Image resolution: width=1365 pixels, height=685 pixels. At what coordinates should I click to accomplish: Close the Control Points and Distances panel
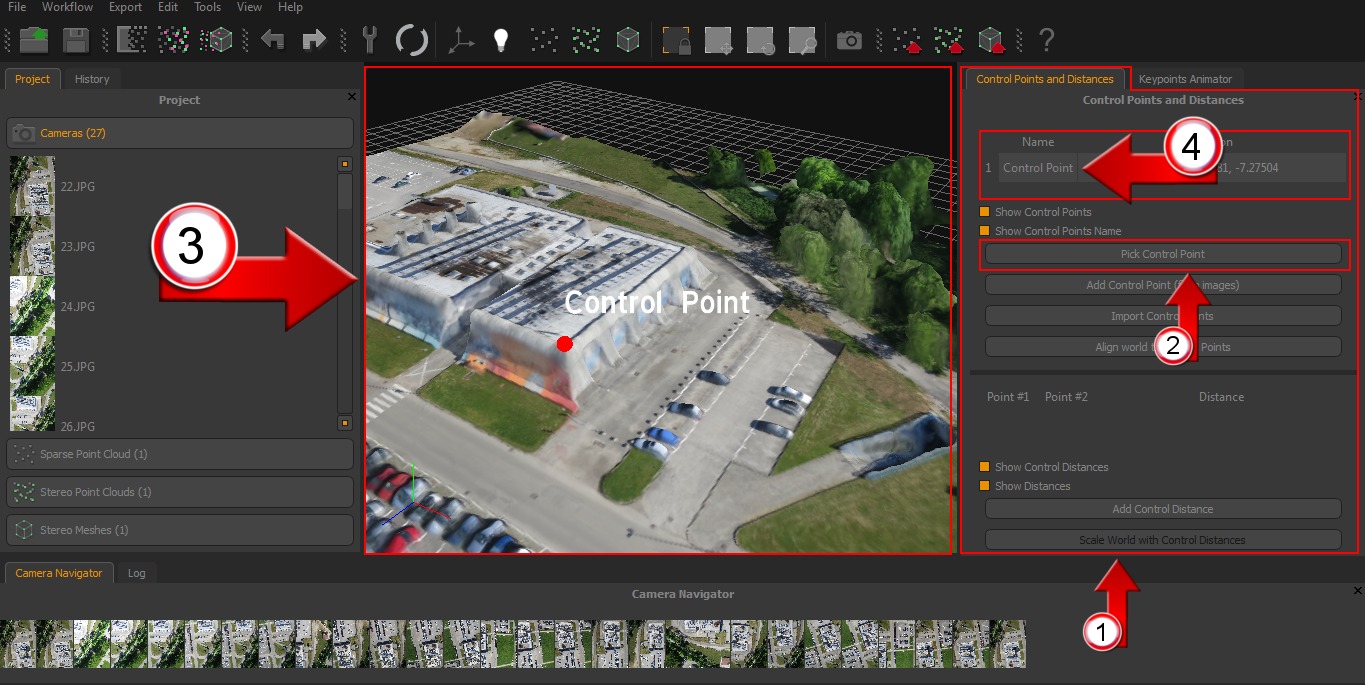pos(1358,96)
